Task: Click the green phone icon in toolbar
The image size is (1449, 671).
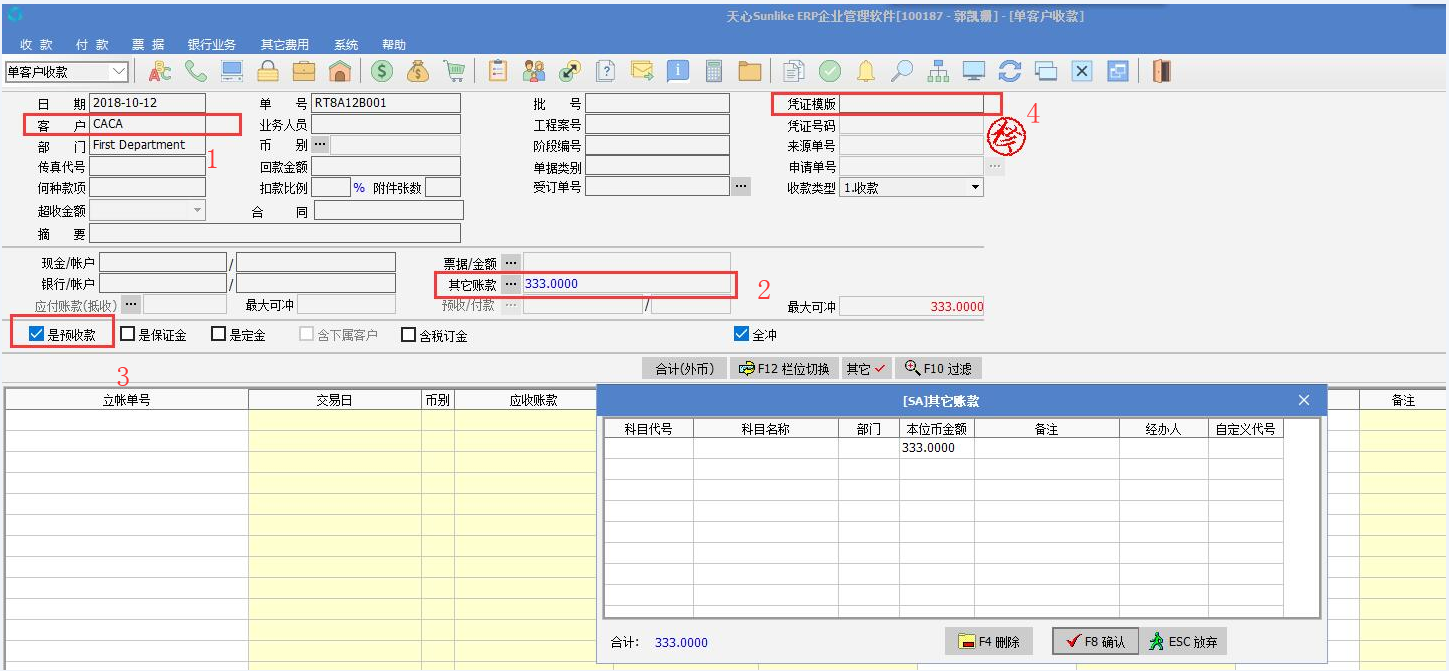Action: [x=196, y=71]
